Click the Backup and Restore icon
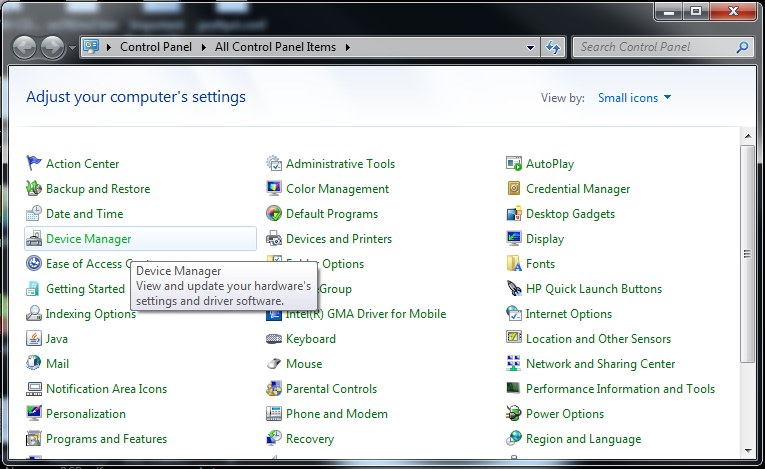This screenshot has width=765, height=469. [x=34, y=188]
